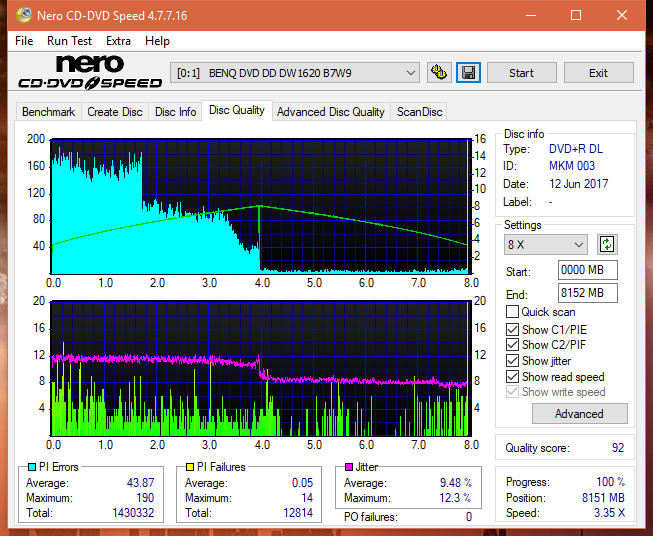Image resolution: width=653 pixels, height=536 pixels.
Task: Click the disabled Show write speed checkbox
Action: pyautogui.click(x=512, y=392)
